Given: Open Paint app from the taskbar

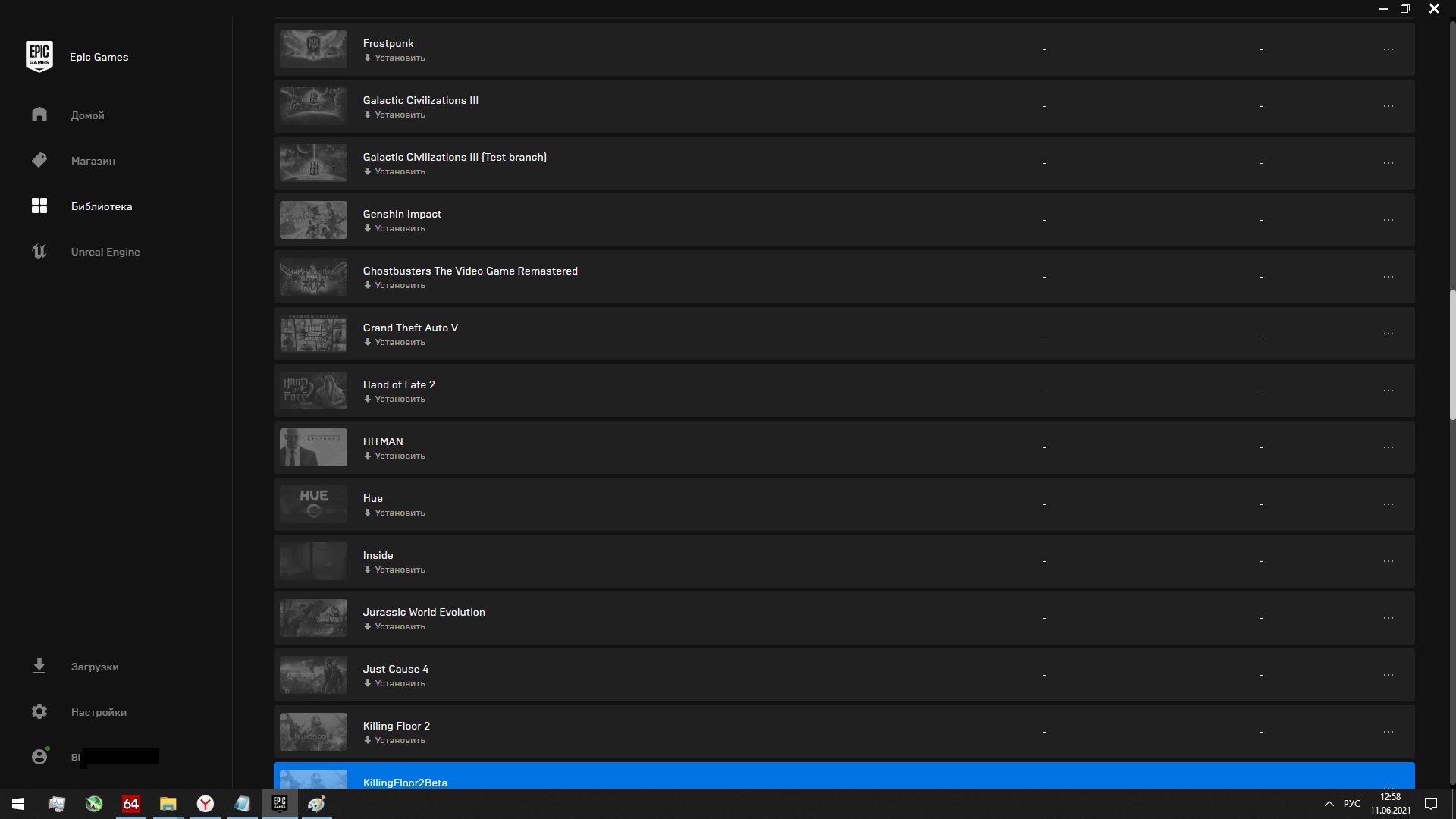Looking at the screenshot, I should click(316, 804).
